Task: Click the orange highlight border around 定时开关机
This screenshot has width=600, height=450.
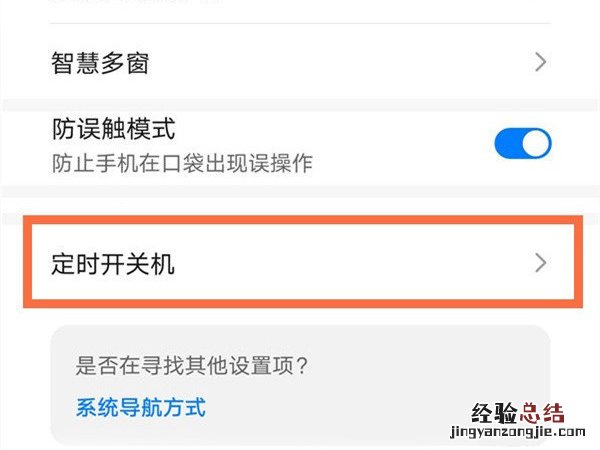Action: click(x=300, y=225)
